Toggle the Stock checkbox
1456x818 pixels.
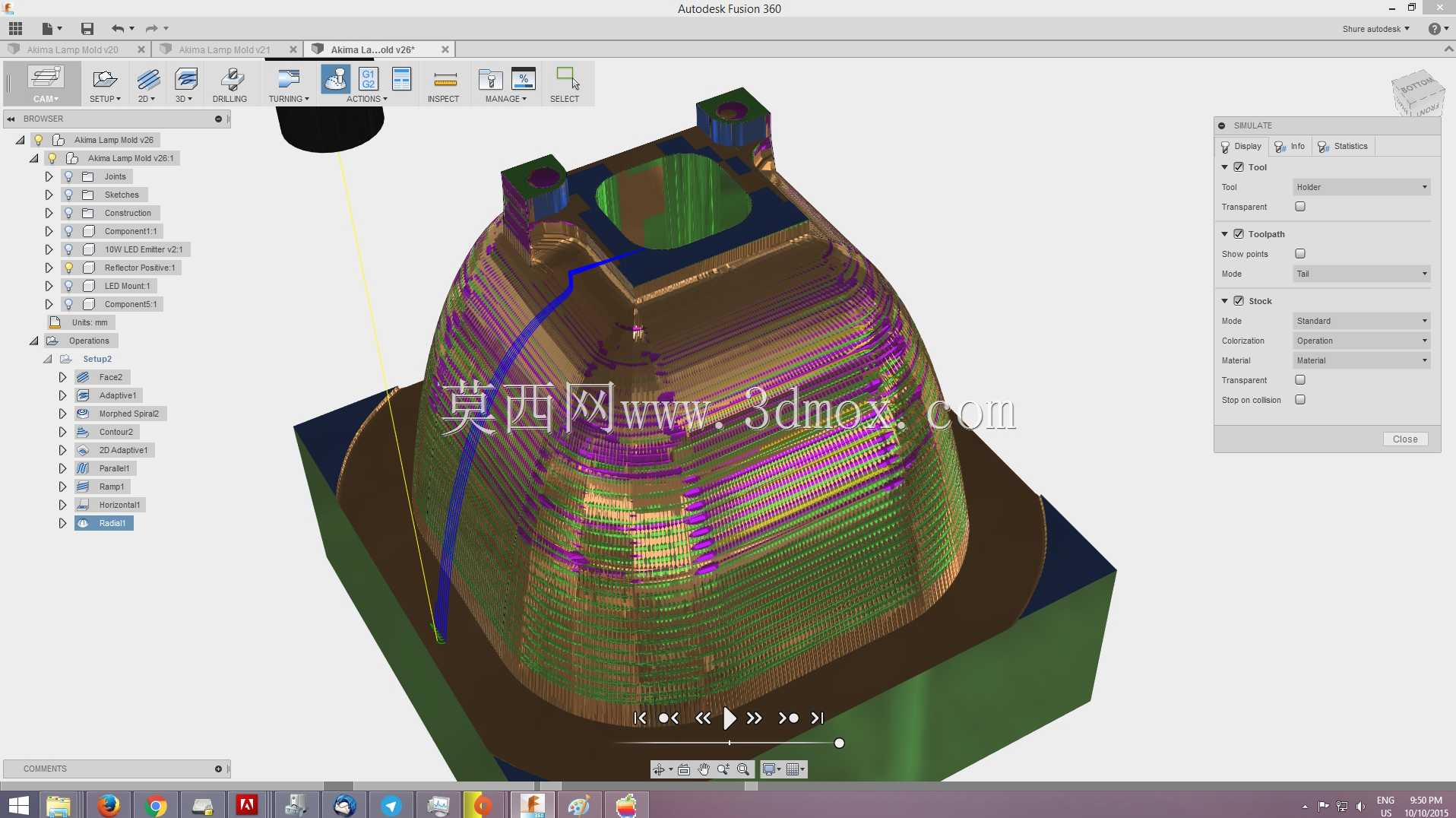tap(1239, 301)
